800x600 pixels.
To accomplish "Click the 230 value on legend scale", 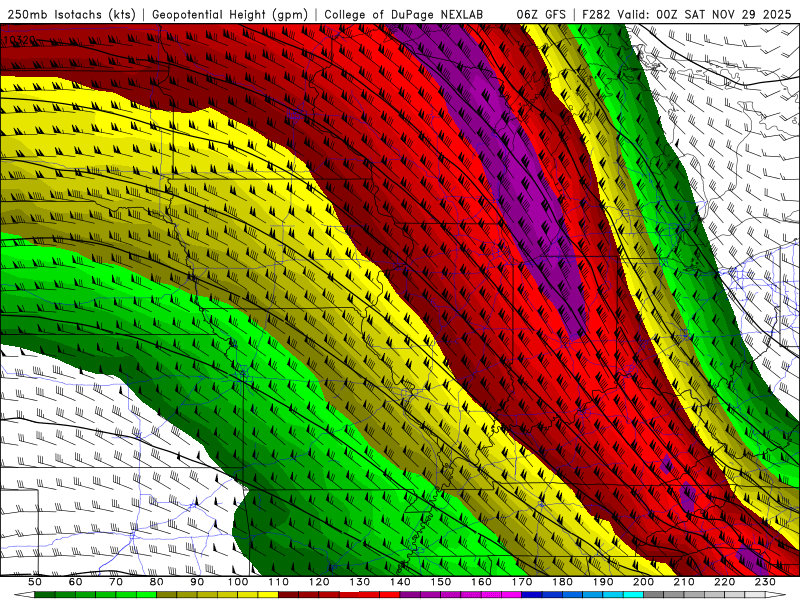I will click(765, 582).
